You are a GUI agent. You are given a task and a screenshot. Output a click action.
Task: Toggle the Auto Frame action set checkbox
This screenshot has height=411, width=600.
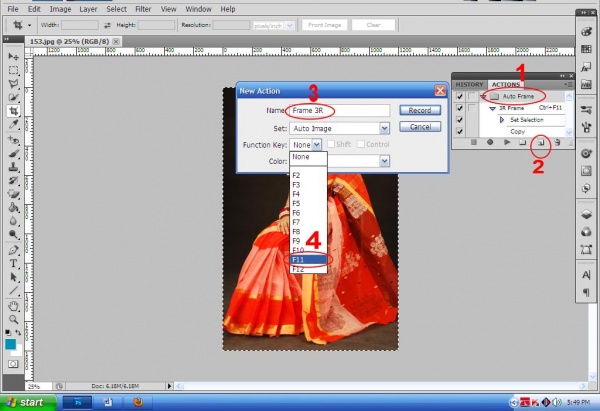tap(459, 96)
